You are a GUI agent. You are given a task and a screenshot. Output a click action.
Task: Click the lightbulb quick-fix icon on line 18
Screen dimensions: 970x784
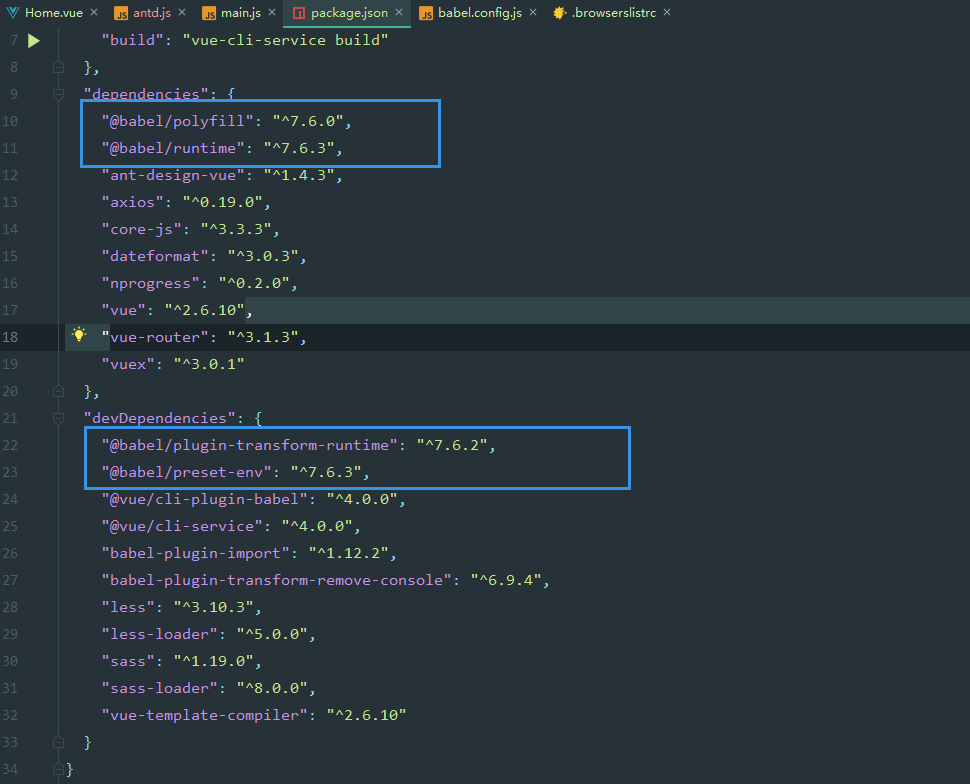point(79,335)
